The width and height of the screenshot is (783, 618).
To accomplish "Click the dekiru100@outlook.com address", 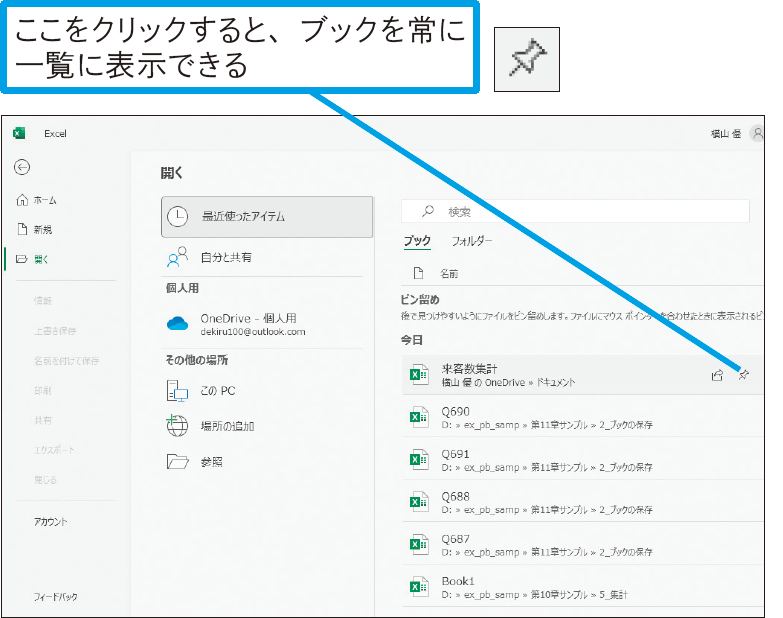I will 253,332.
